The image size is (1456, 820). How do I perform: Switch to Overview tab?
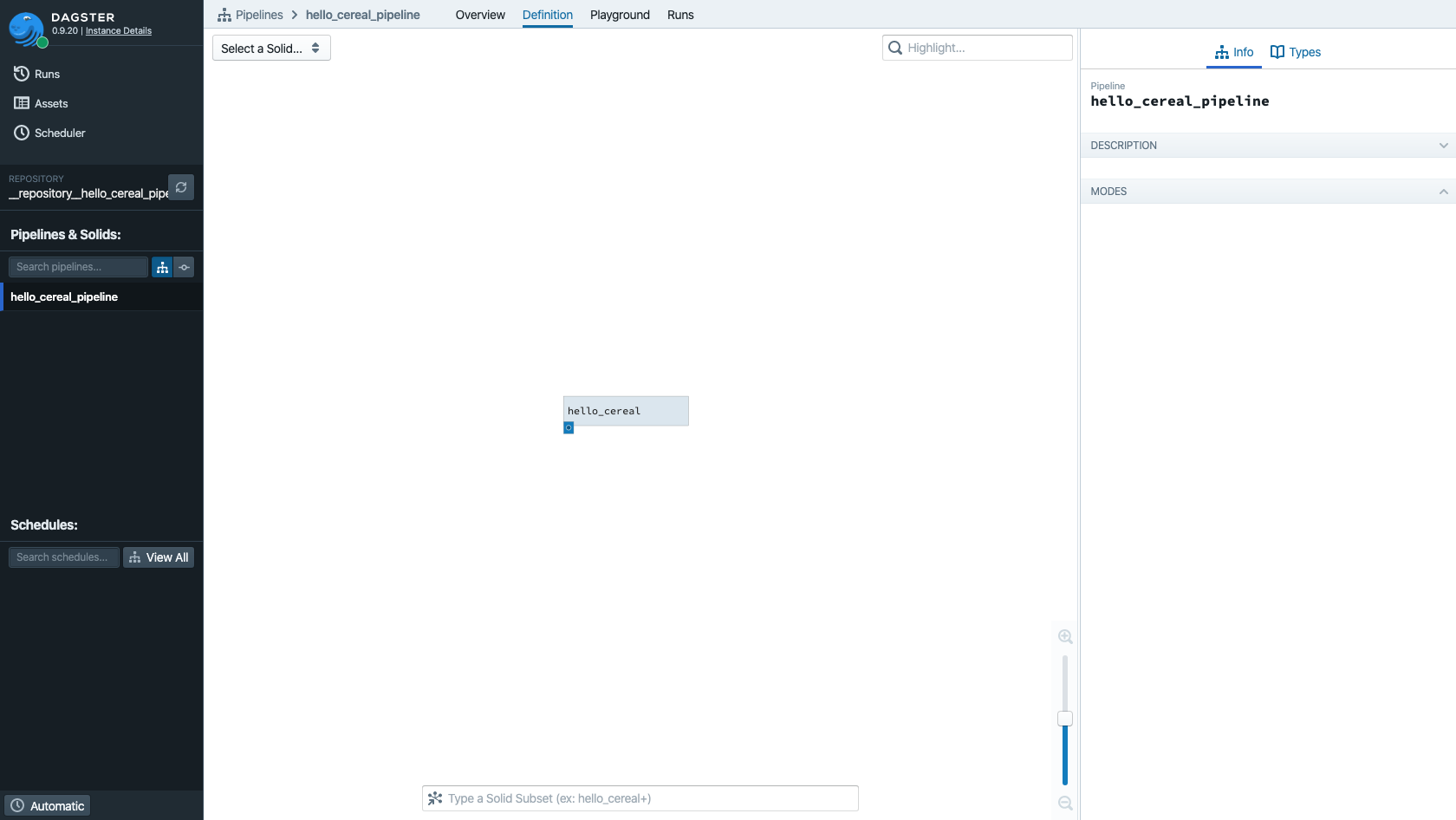click(480, 15)
